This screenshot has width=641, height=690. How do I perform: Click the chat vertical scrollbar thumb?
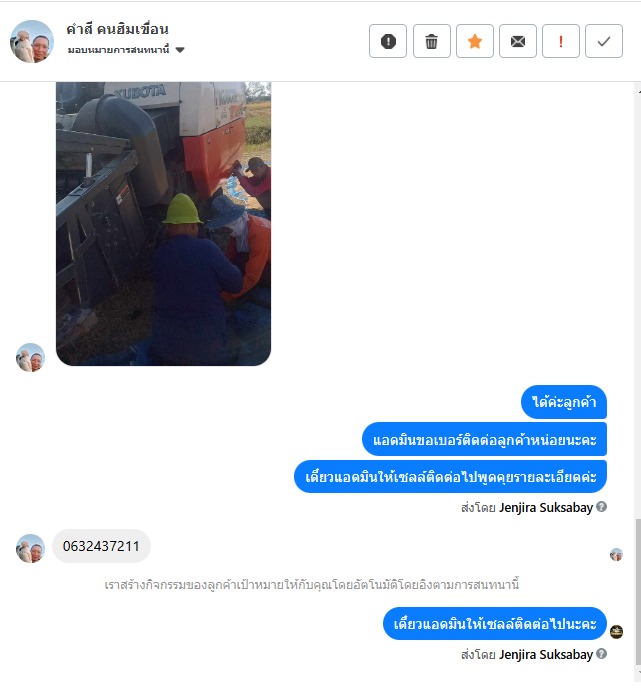tap(637, 592)
